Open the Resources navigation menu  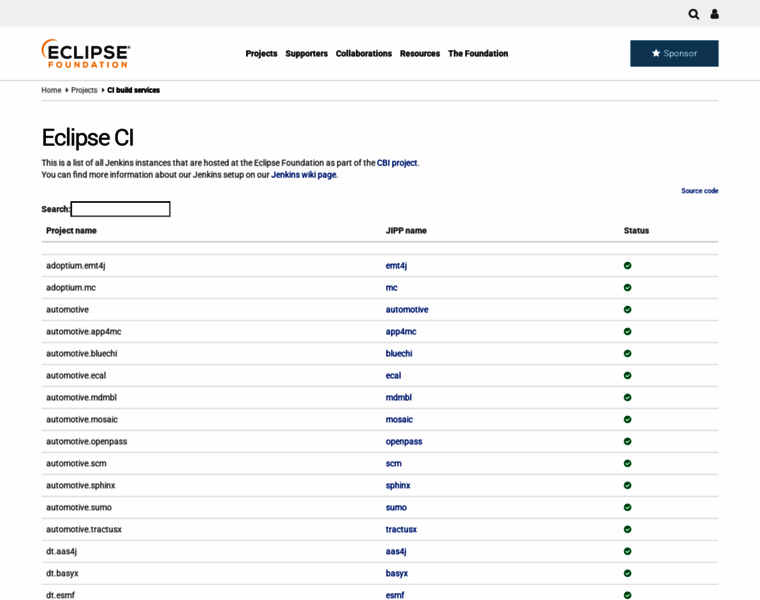[x=420, y=53]
